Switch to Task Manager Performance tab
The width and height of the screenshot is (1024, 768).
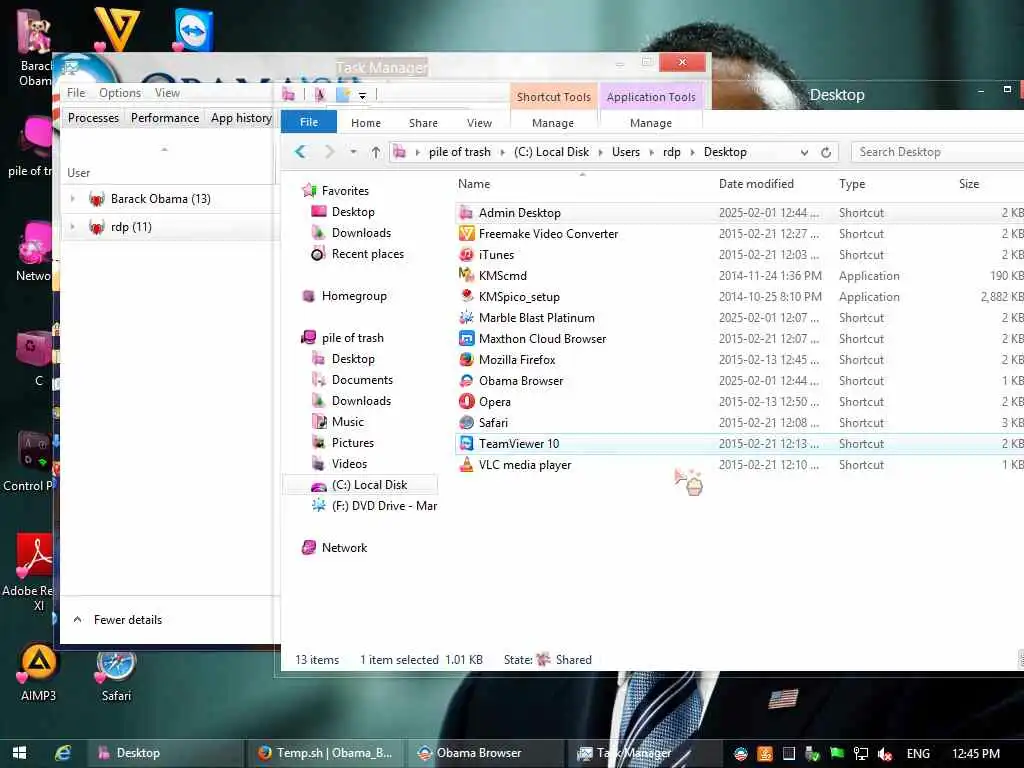(165, 118)
